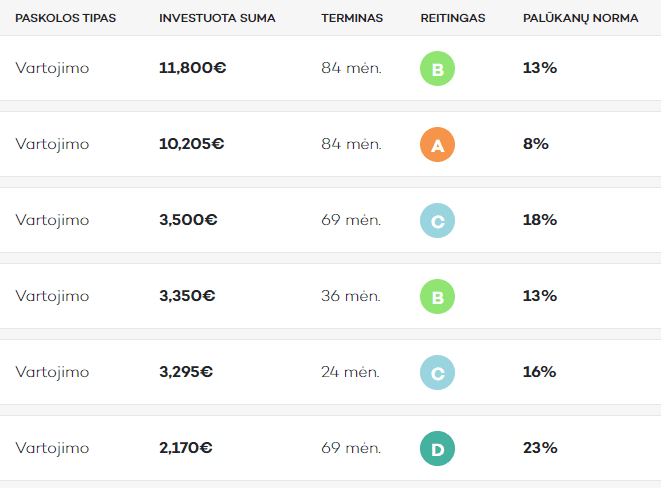Viewport: 661px width, 488px height.
Task: Sort by the Palūkanų Norma column header
Action: click(x=580, y=18)
